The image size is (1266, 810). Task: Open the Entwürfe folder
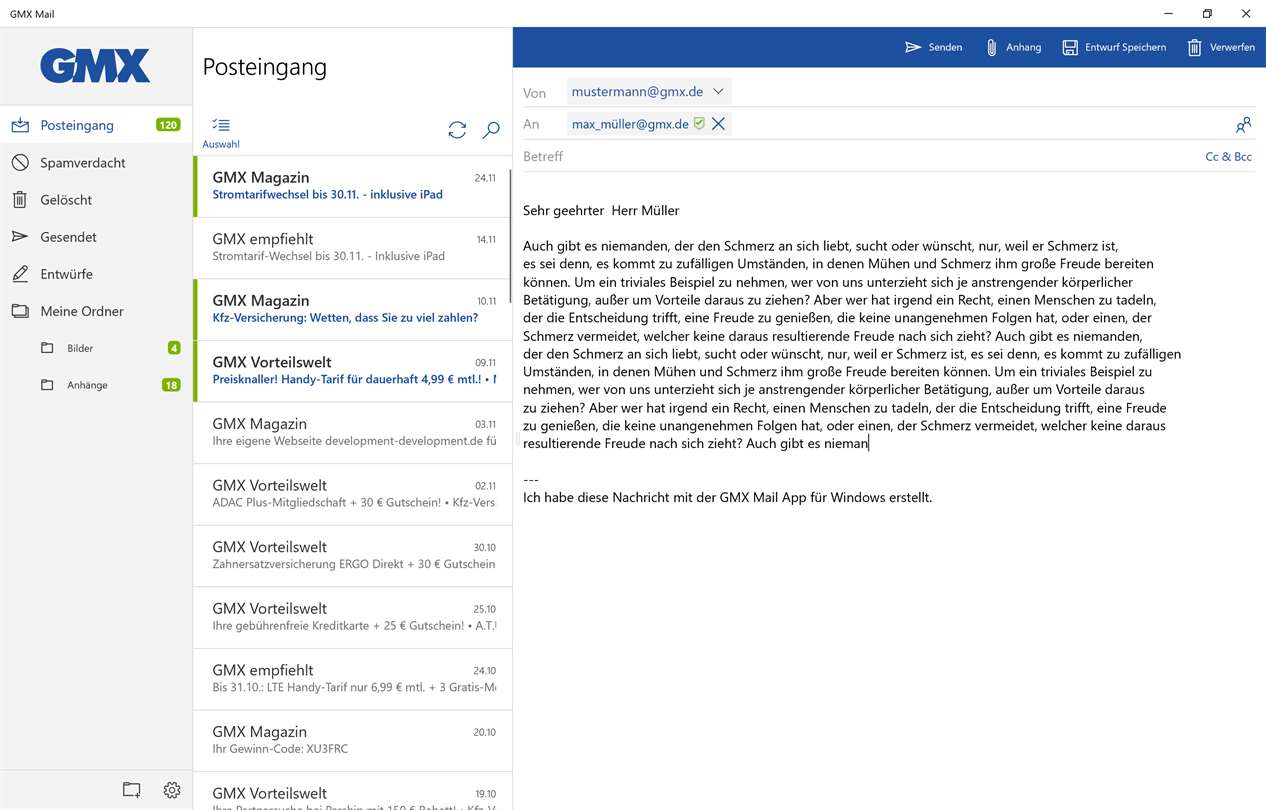(x=96, y=273)
